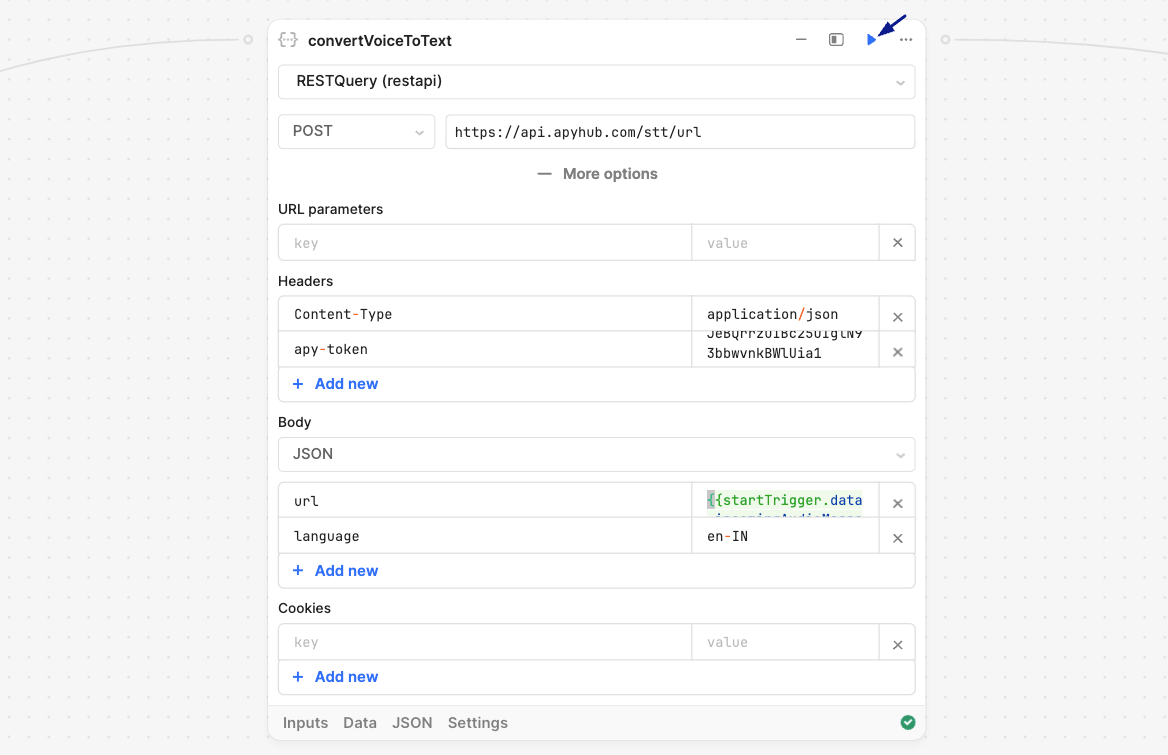Run the convertVoiceToText block
This screenshot has height=755, width=1168.
coord(871,40)
